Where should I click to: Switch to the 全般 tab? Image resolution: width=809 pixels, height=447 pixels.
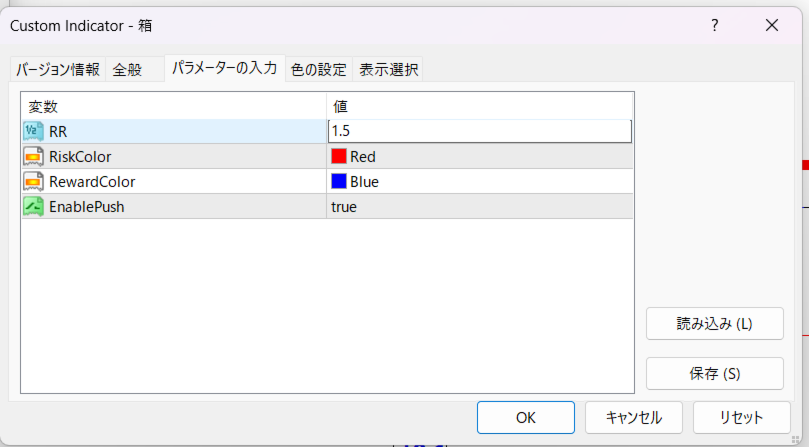127,69
